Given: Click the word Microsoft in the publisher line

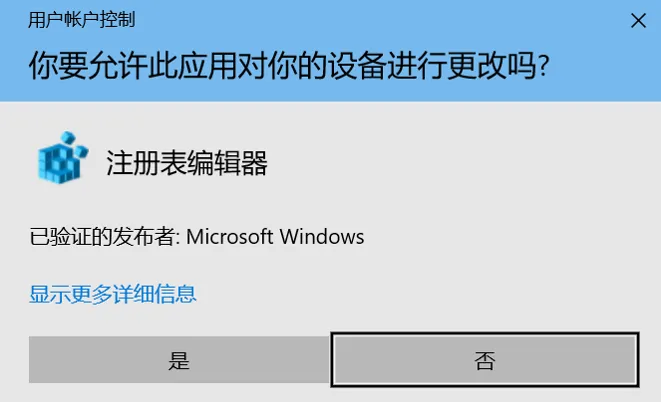Looking at the screenshot, I should pos(229,236).
